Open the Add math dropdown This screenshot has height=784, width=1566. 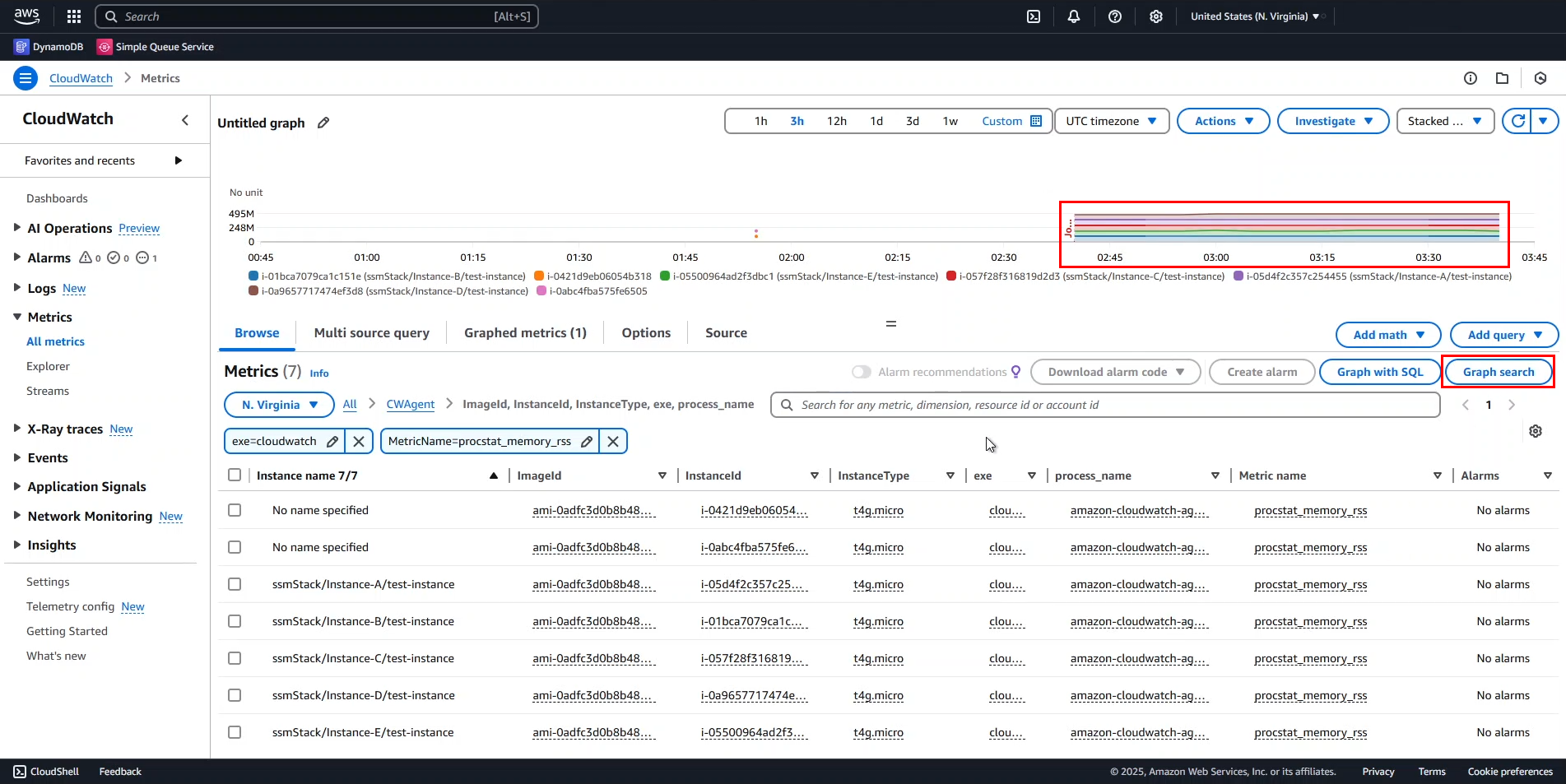pyautogui.click(x=1388, y=335)
